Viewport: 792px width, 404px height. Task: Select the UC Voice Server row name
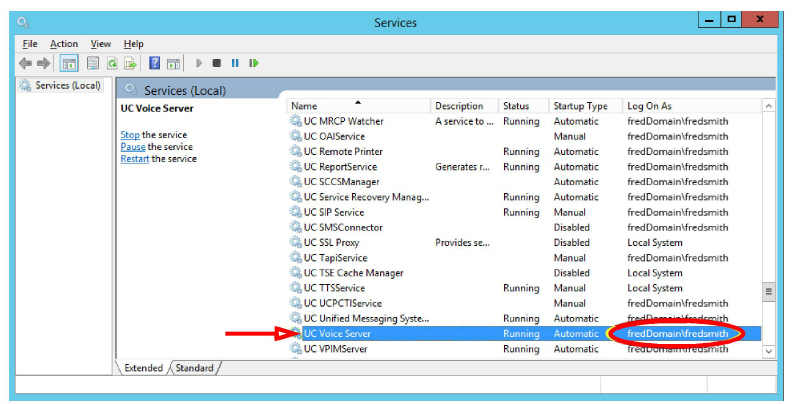[x=337, y=334]
